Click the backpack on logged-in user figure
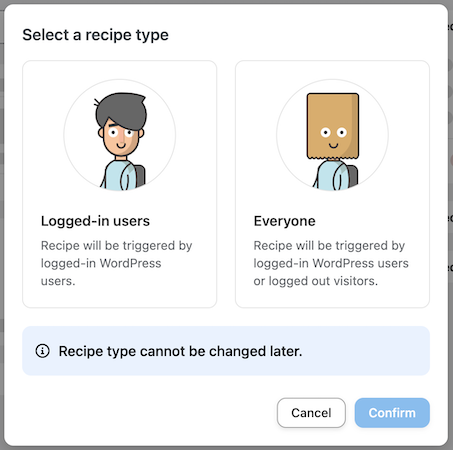Screen dimensions: 453x450 coord(140,175)
